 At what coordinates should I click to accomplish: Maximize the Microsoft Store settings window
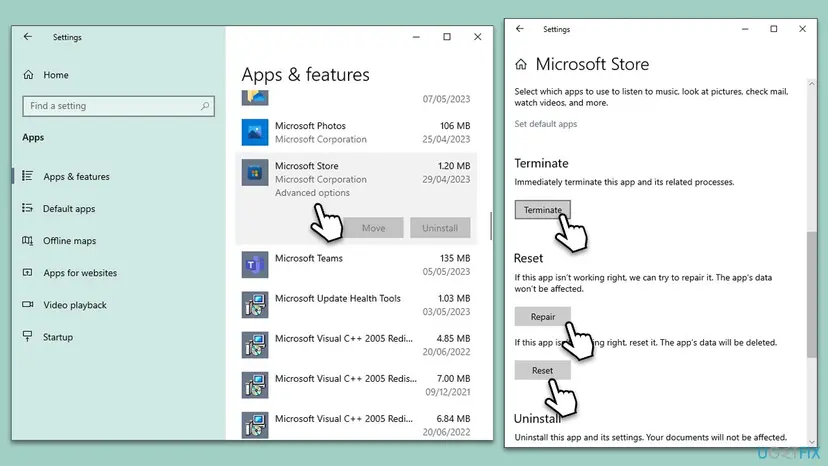click(x=774, y=29)
